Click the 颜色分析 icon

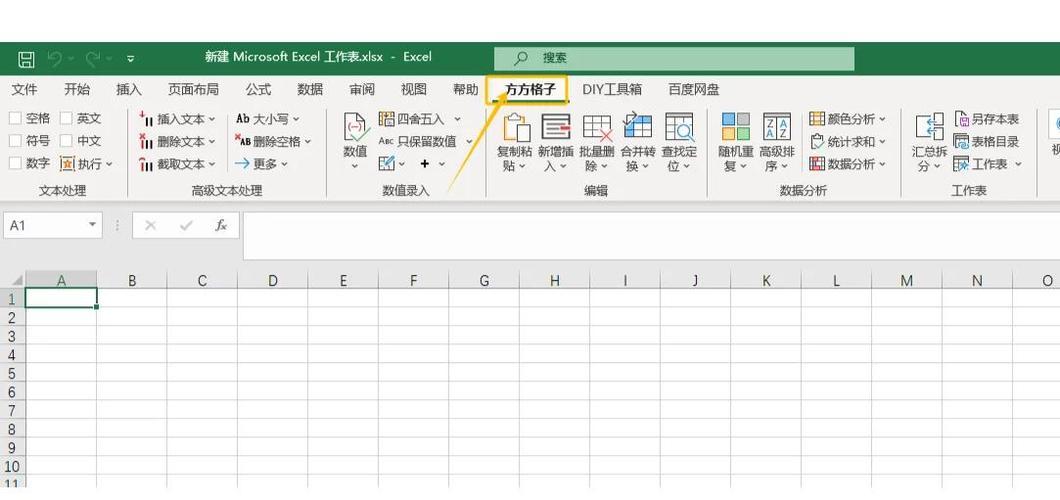tap(817, 119)
